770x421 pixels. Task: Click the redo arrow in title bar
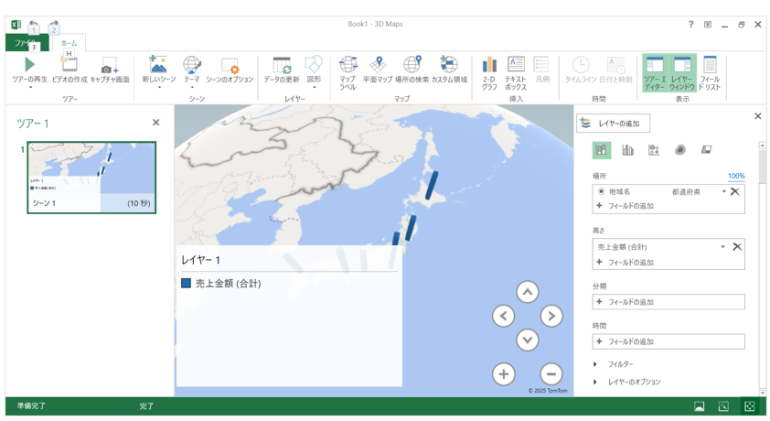[54, 24]
